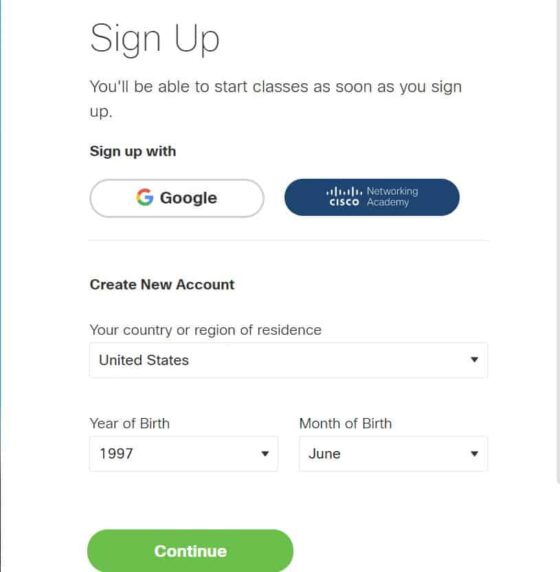Click the Cisco bars logo icon

tap(344, 197)
